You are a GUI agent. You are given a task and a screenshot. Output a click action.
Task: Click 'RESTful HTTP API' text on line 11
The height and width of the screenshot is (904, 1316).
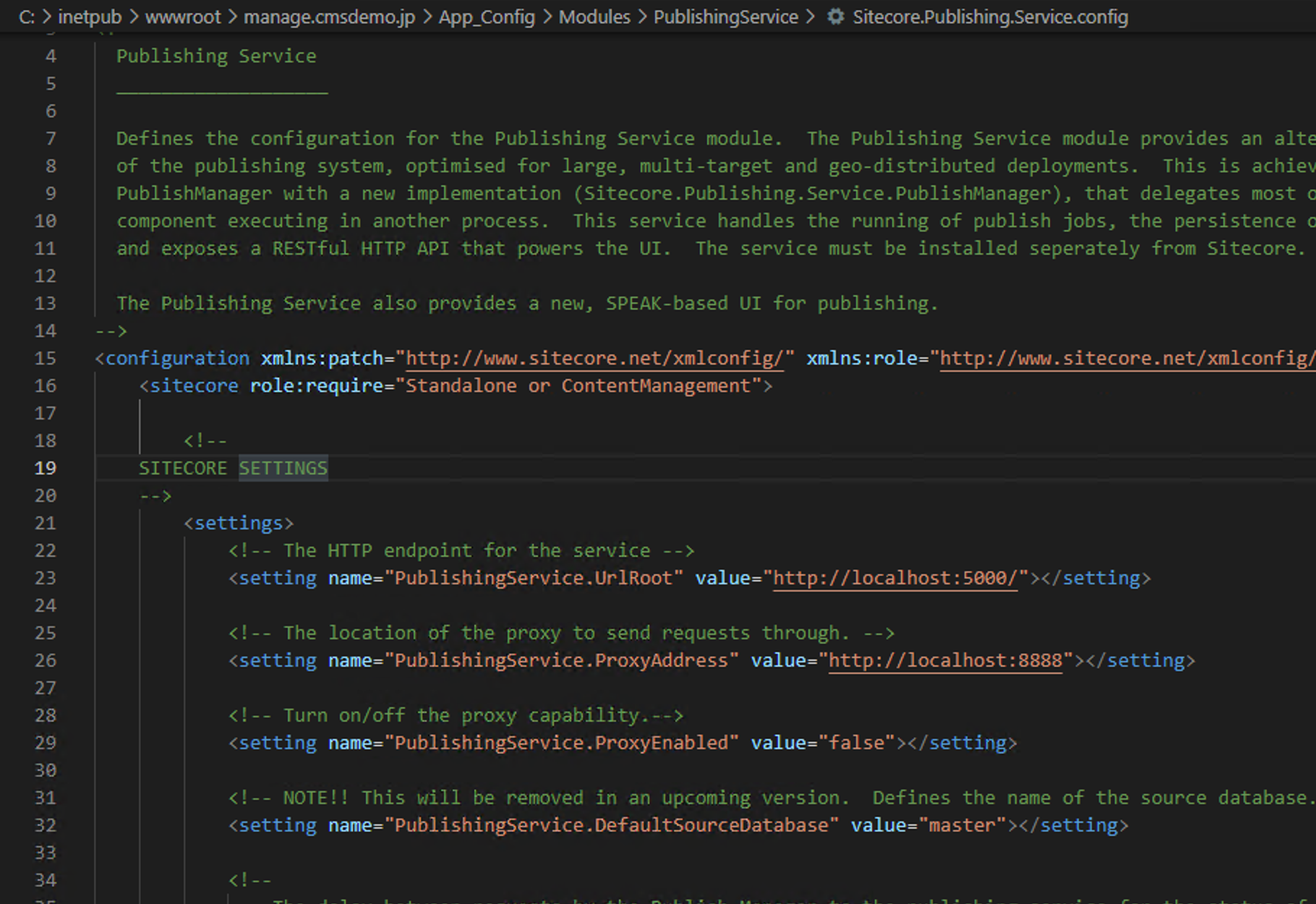(361, 248)
